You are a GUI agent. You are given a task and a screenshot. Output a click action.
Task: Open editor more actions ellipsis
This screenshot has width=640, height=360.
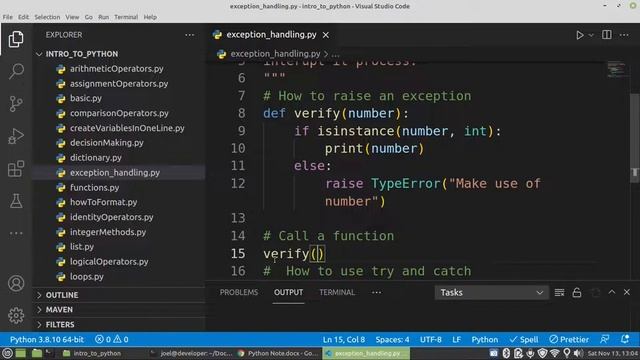pyautogui.click(x=624, y=35)
